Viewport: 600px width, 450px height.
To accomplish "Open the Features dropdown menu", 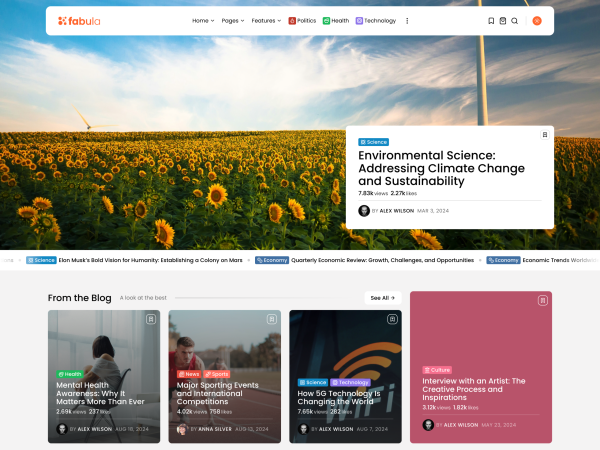I will coord(266,21).
